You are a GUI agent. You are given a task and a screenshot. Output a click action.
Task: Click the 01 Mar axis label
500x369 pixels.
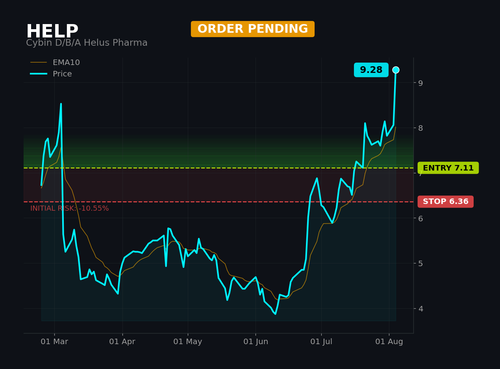pos(54,342)
